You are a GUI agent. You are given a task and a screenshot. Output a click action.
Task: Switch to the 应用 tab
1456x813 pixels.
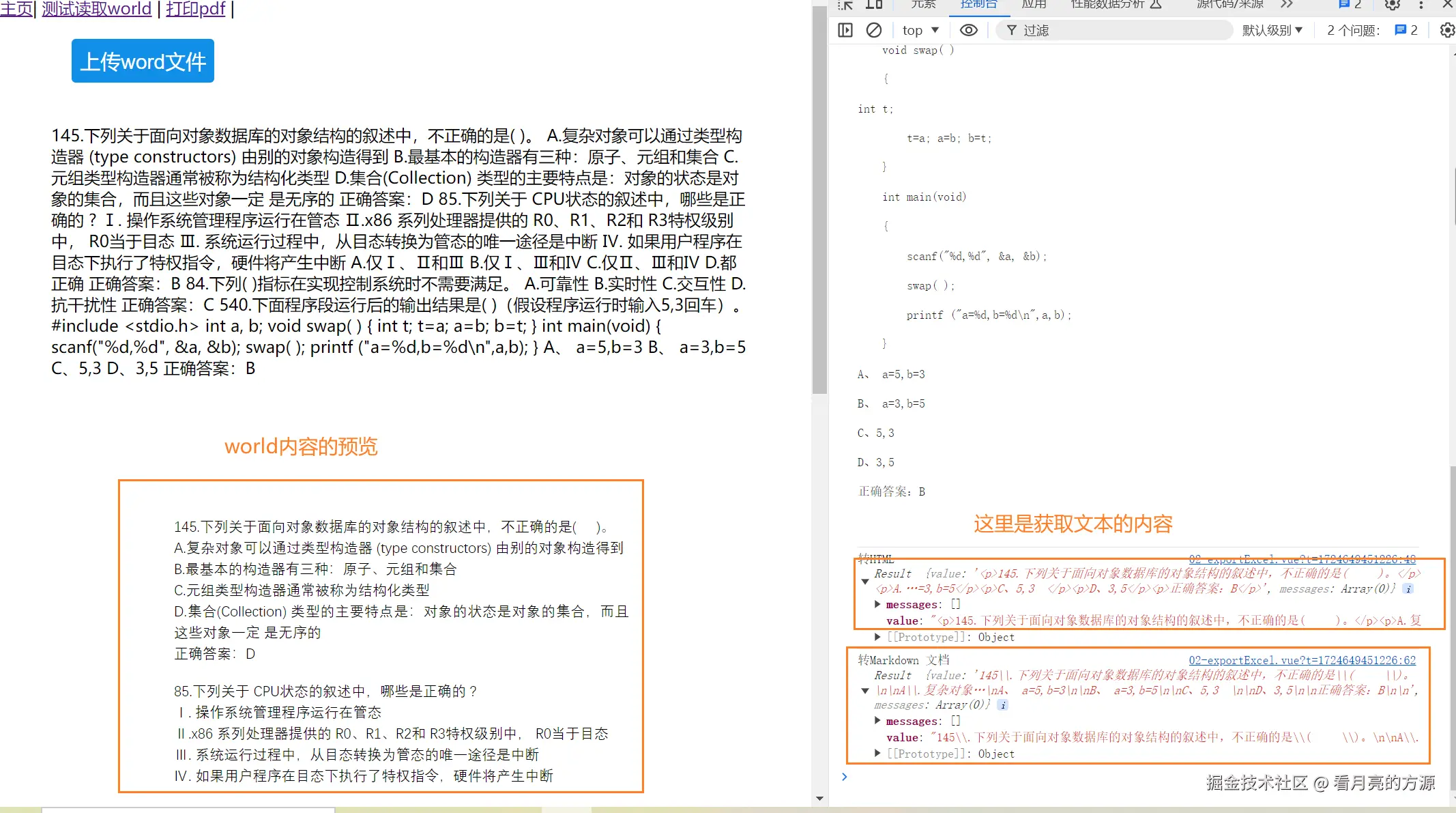click(x=1034, y=5)
